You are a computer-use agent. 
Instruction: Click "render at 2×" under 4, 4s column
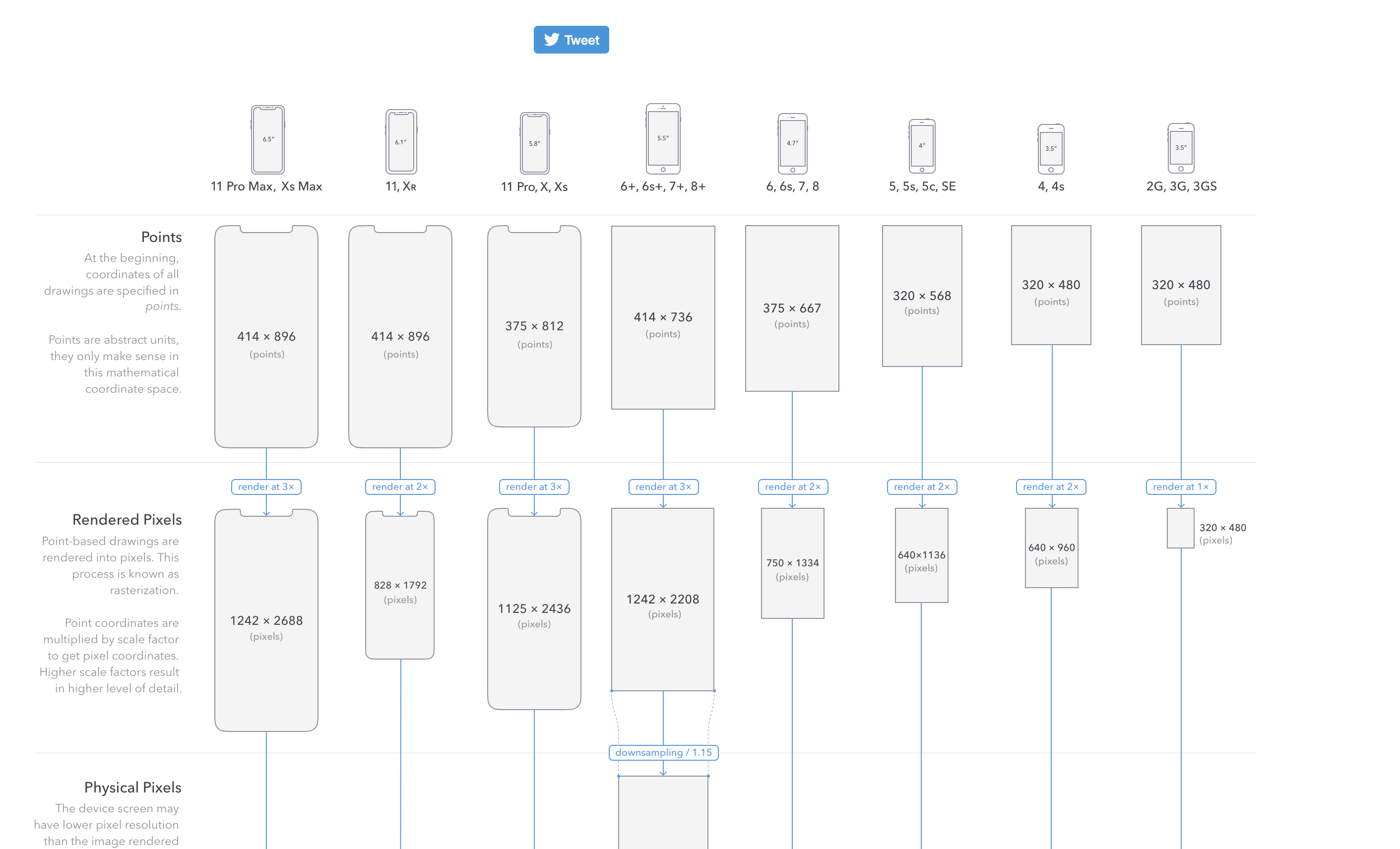[1051, 486]
